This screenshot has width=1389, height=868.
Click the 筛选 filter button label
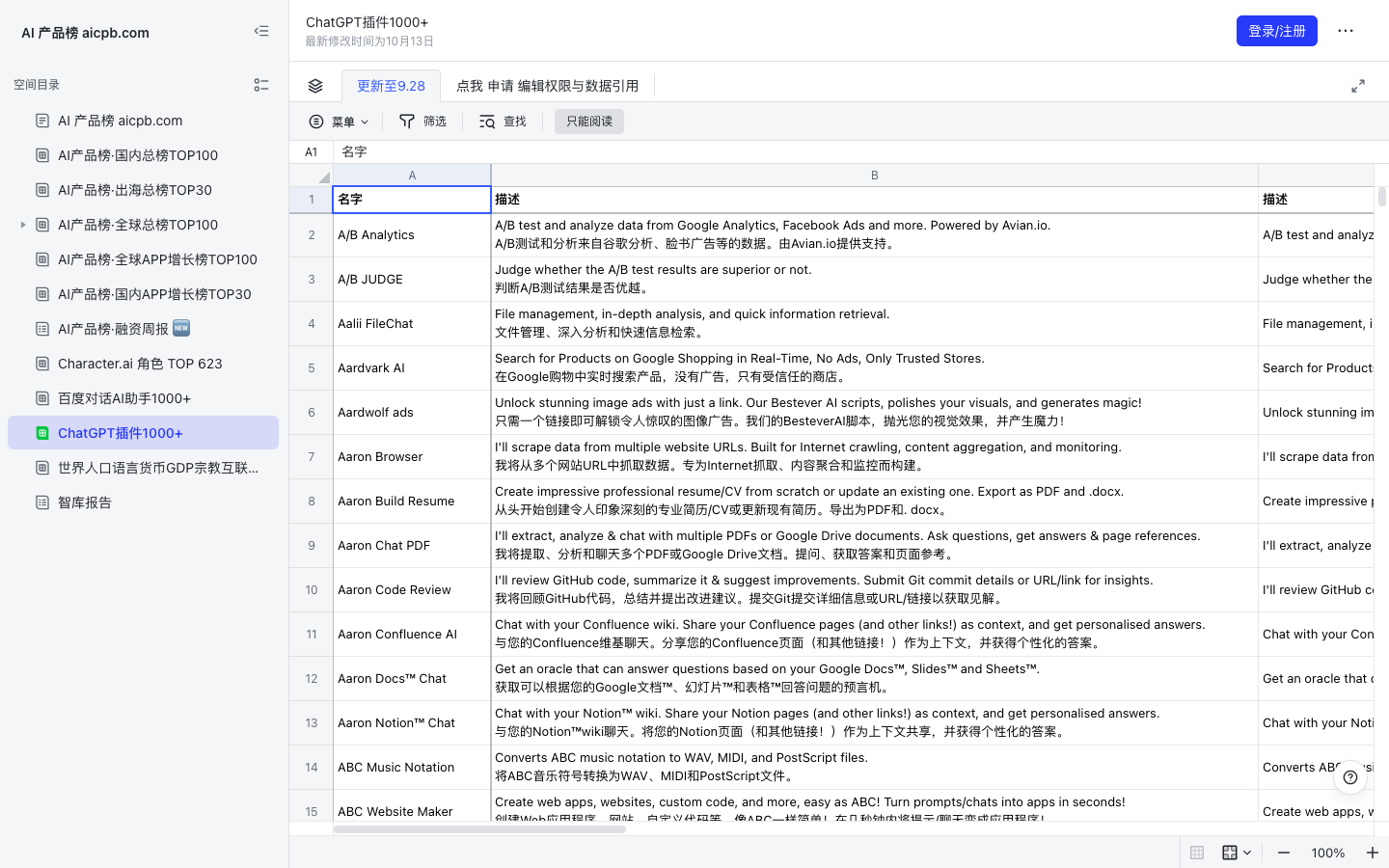point(435,122)
